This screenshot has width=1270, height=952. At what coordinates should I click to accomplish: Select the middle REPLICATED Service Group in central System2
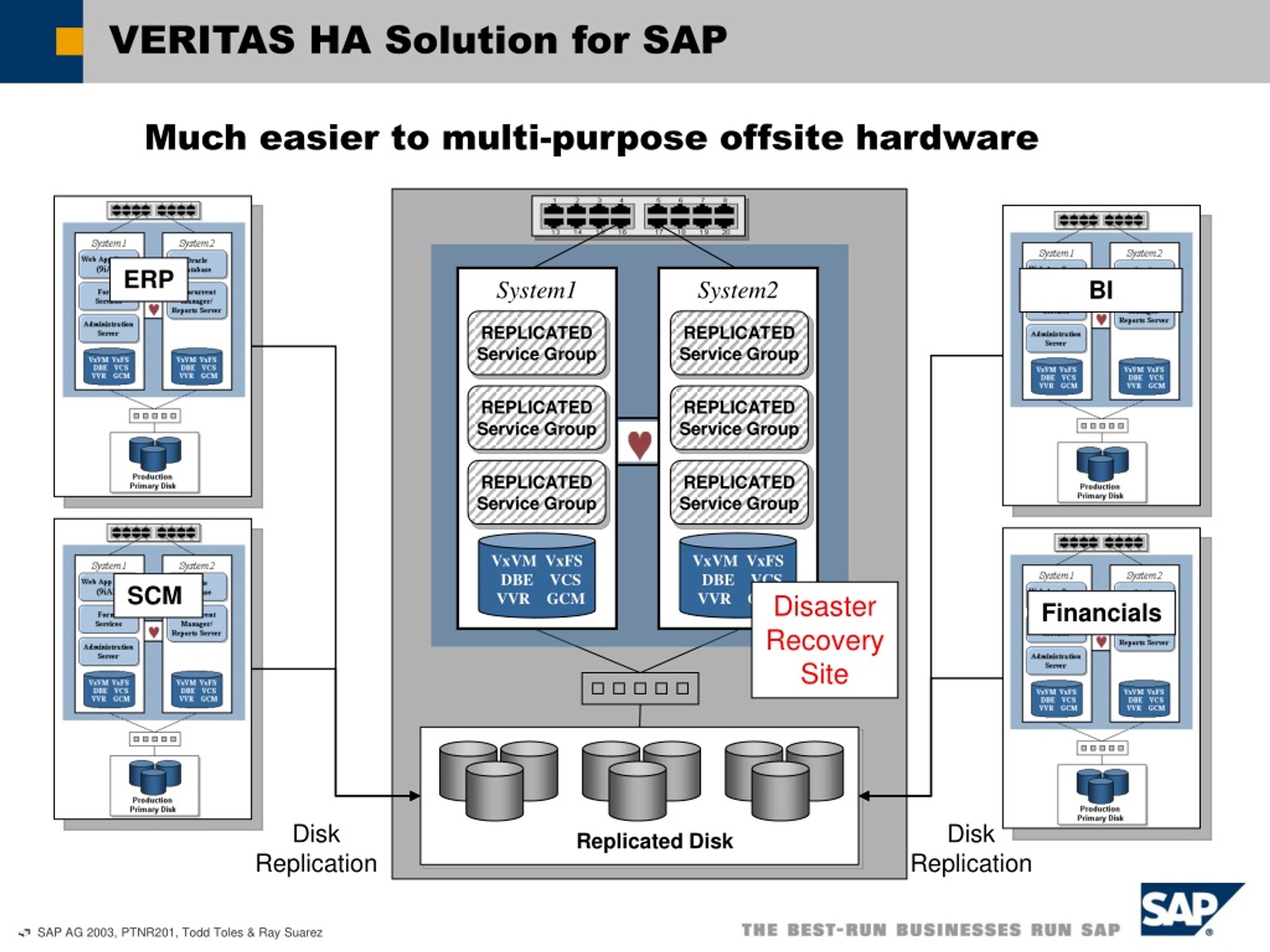click(739, 418)
